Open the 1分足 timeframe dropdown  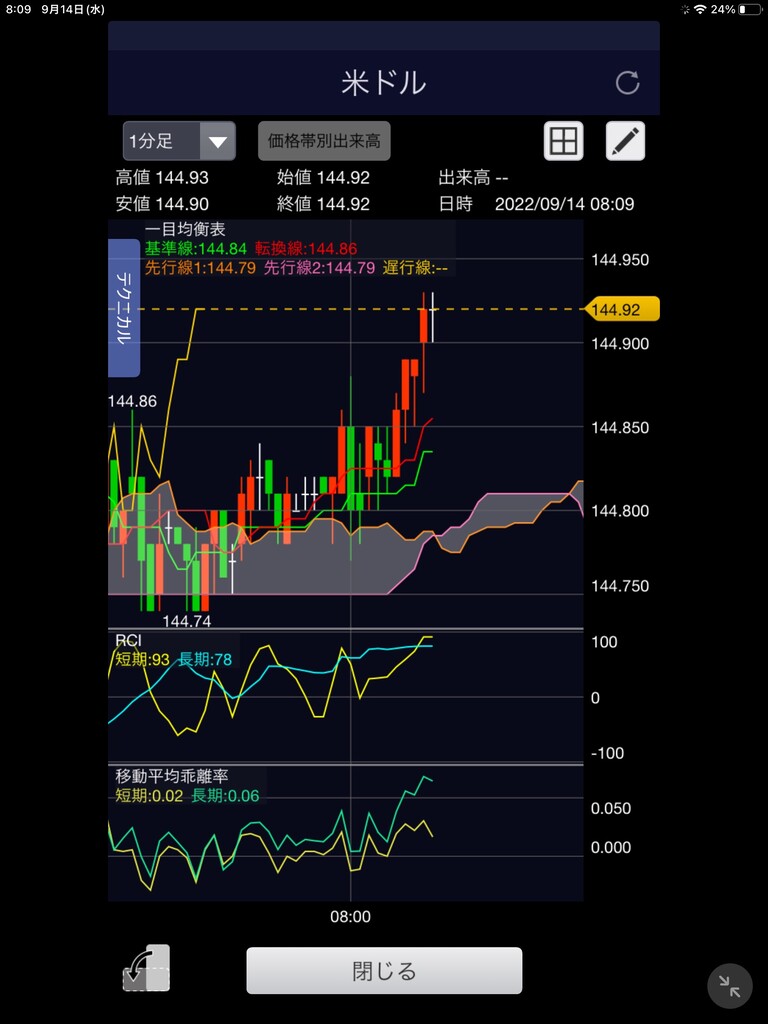[179, 140]
